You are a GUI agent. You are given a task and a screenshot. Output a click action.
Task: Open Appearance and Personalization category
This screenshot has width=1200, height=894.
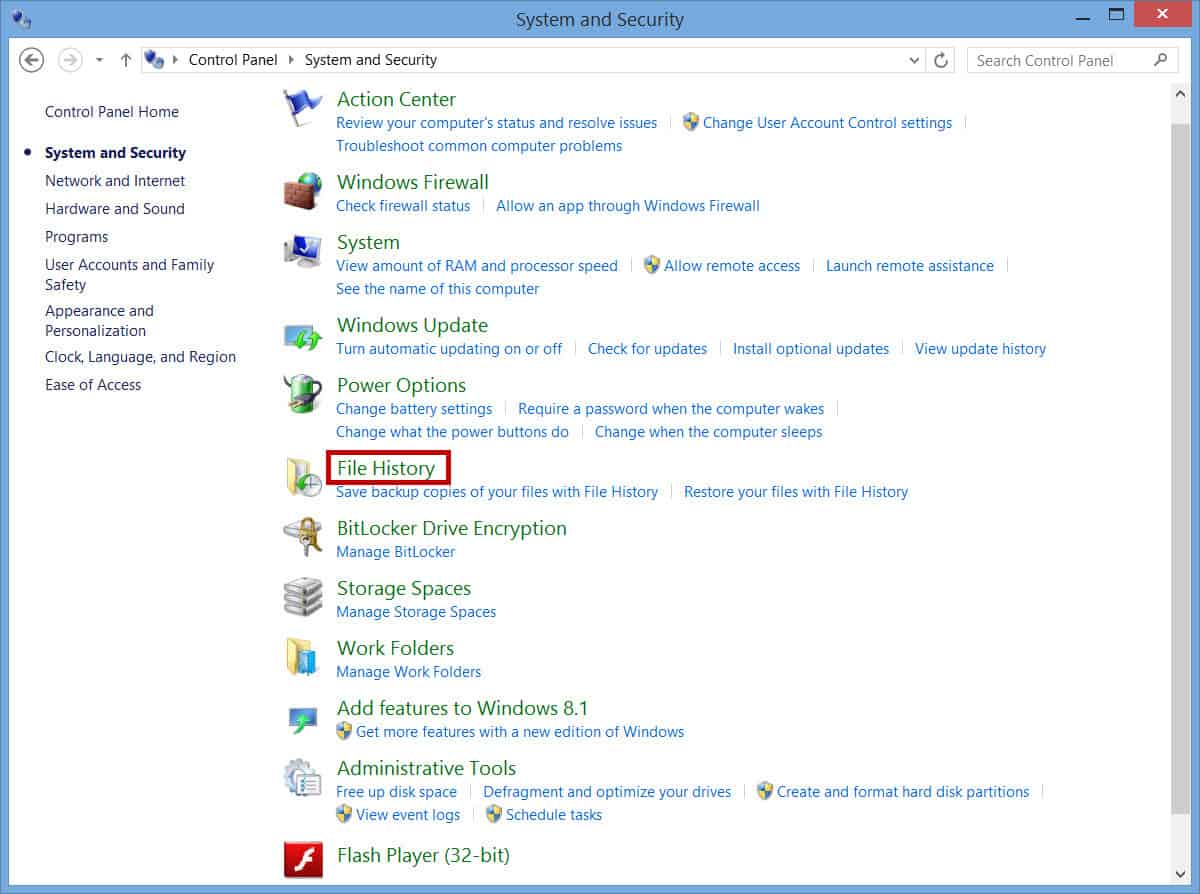pos(100,321)
